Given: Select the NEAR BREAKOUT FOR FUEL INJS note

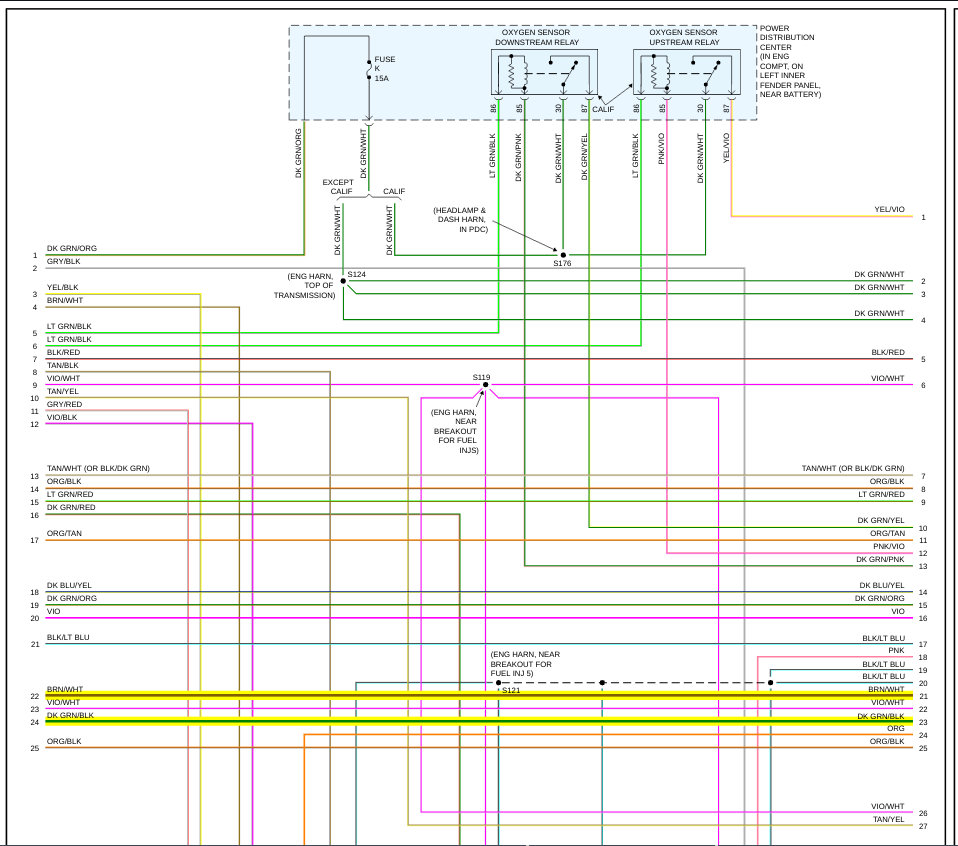Looking at the screenshot, I should 455,431.
